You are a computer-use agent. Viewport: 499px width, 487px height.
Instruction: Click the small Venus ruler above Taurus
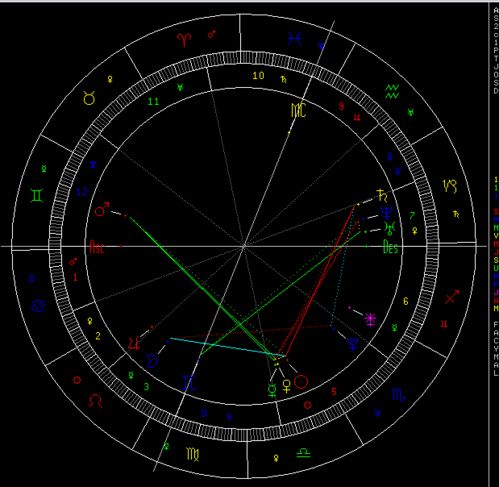pyautogui.click(x=110, y=79)
